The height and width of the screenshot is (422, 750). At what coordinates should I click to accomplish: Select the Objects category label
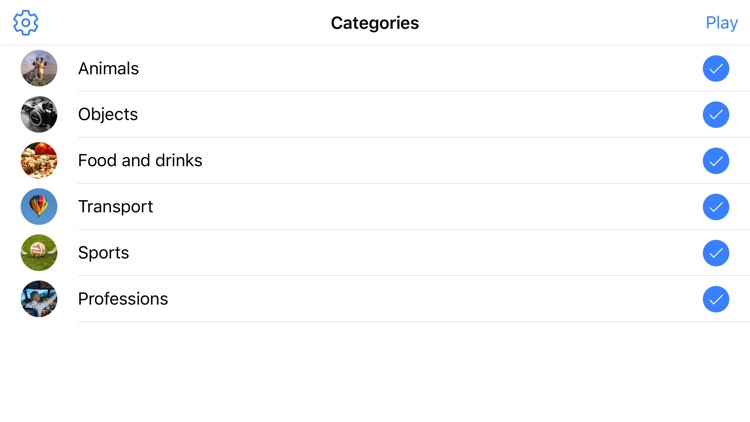(108, 114)
